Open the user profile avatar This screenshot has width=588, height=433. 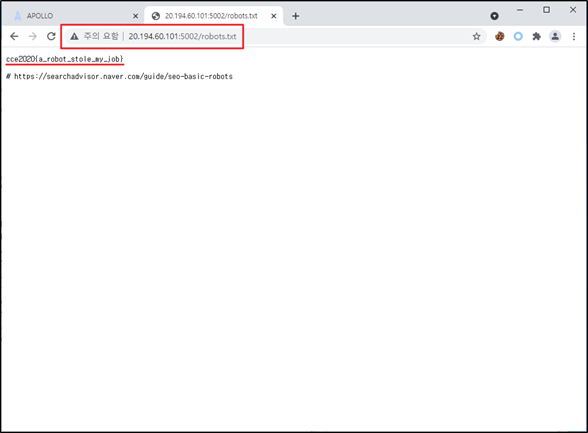coord(555,36)
